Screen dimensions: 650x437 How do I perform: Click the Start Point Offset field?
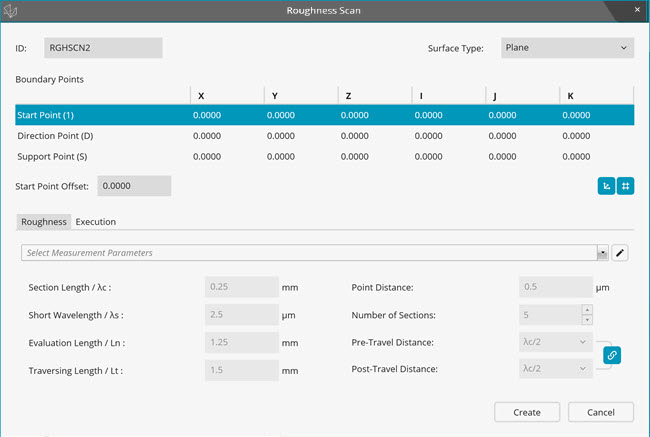click(135, 186)
